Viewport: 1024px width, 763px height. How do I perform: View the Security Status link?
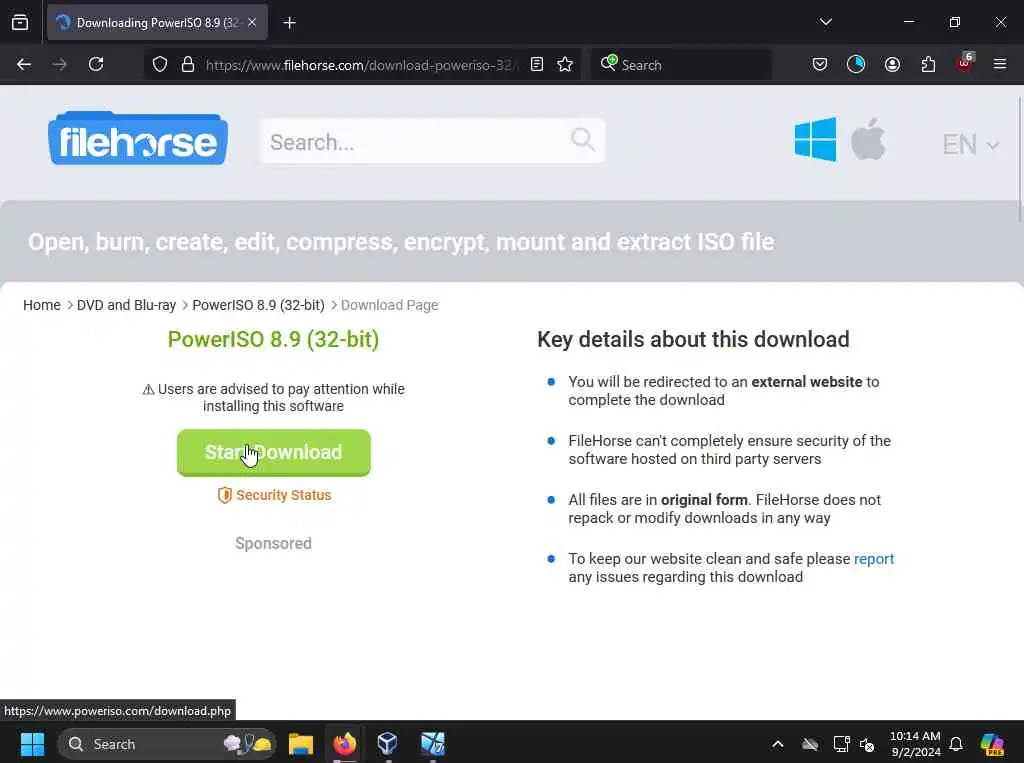point(274,495)
